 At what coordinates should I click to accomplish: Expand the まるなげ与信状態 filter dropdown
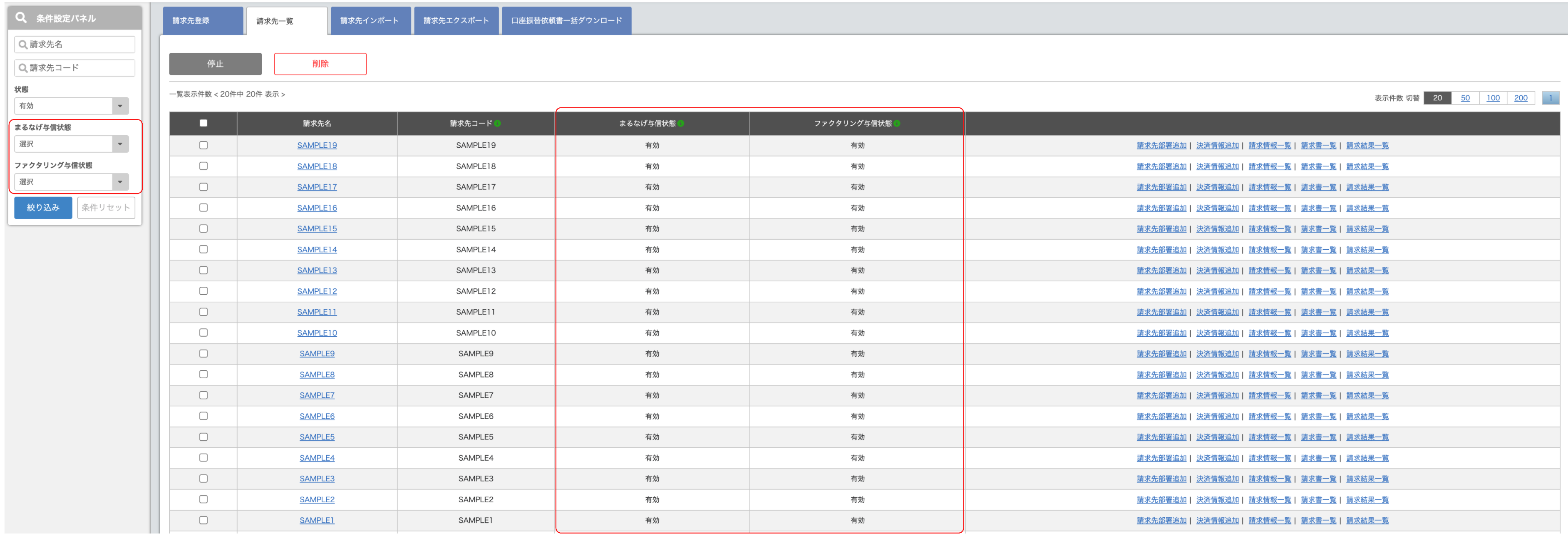pyautogui.click(x=71, y=144)
